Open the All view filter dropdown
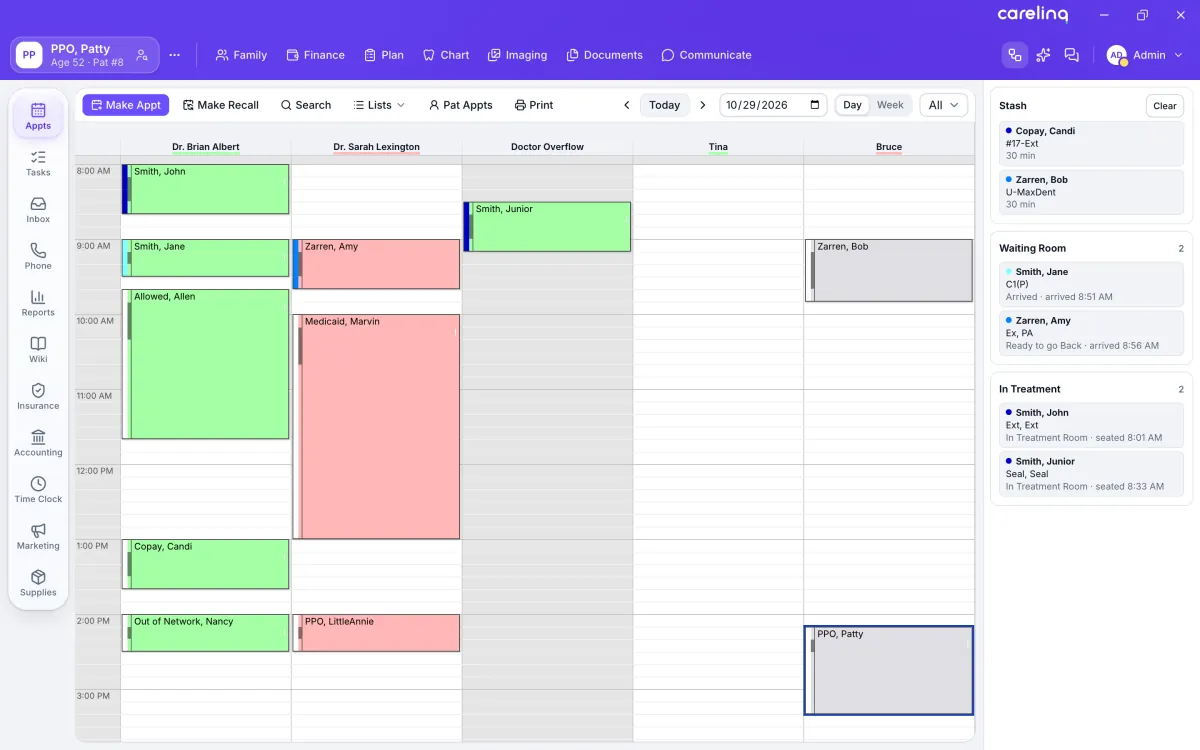Viewport: 1200px width, 750px height. [x=943, y=105]
